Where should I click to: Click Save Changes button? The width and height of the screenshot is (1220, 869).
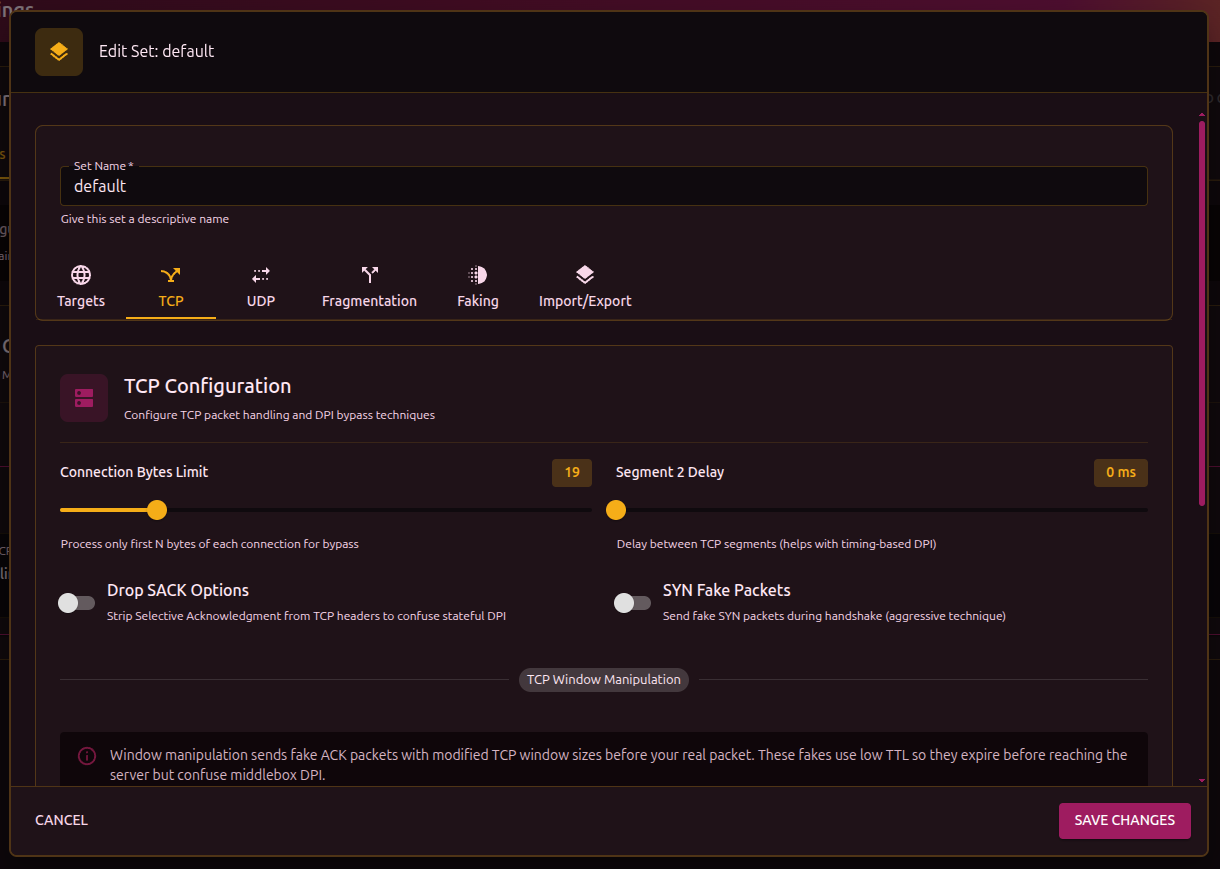(x=1124, y=820)
